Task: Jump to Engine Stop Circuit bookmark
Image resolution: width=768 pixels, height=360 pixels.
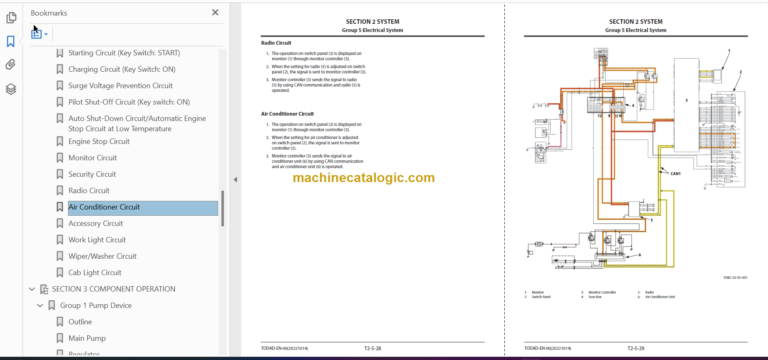Action: (x=99, y=142)
